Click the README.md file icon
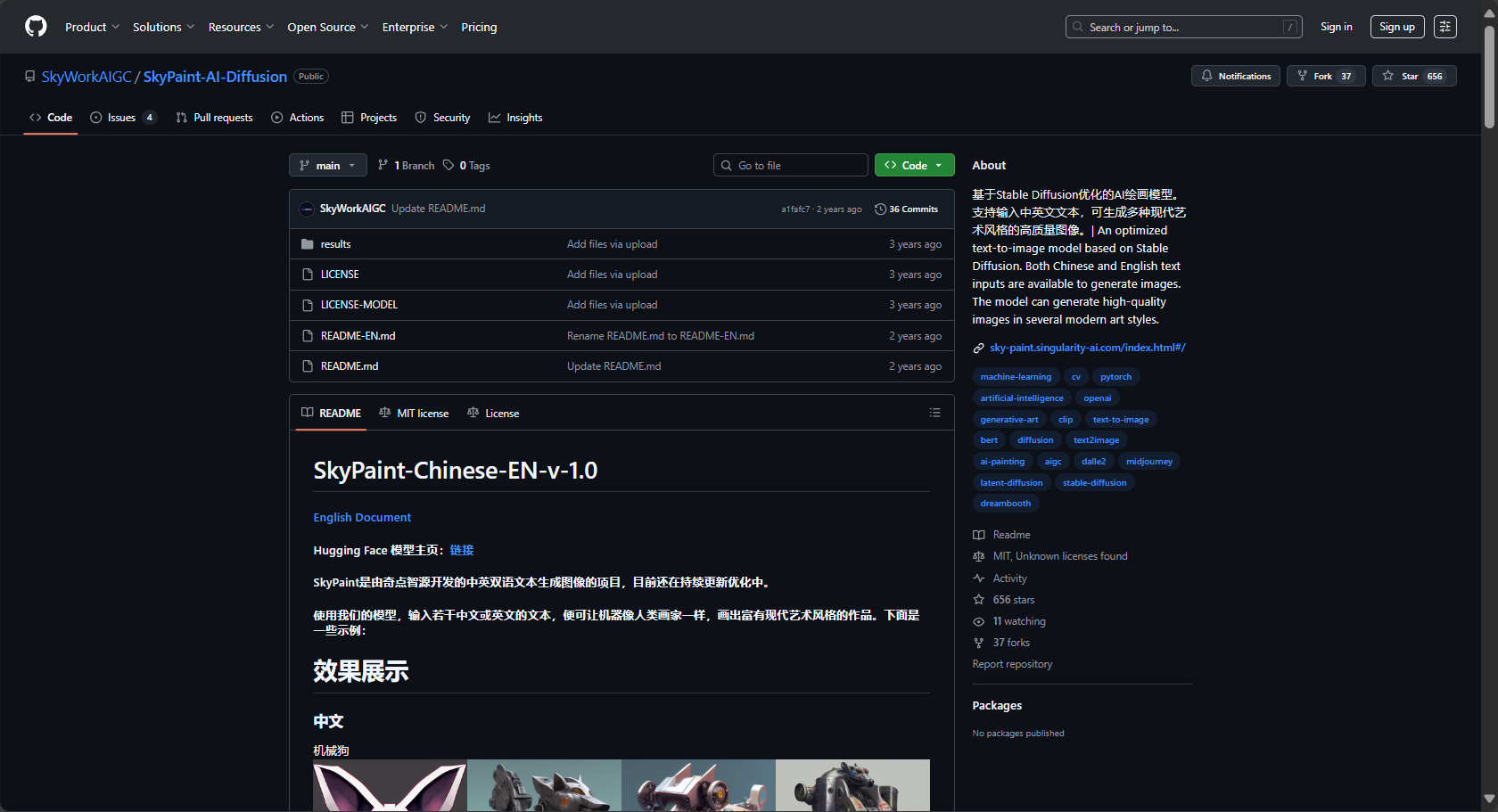Viewport: 1498px width, 812px height. pos(308,366)
